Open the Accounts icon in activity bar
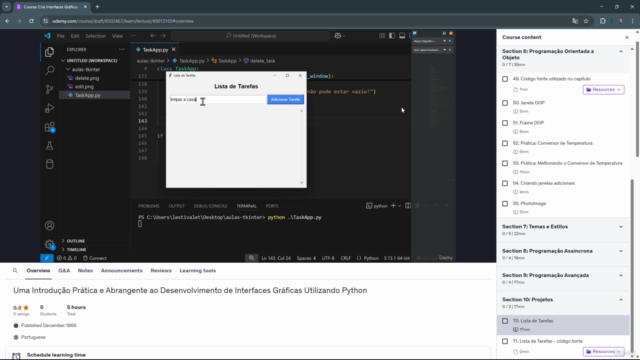The image size is (640, 360). tap(49, 226)
